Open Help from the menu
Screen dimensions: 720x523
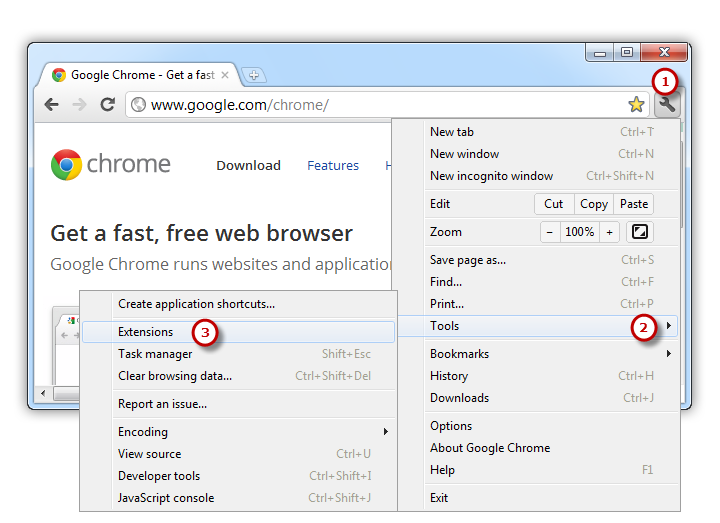pyautogui.click(x=551, y=470)
